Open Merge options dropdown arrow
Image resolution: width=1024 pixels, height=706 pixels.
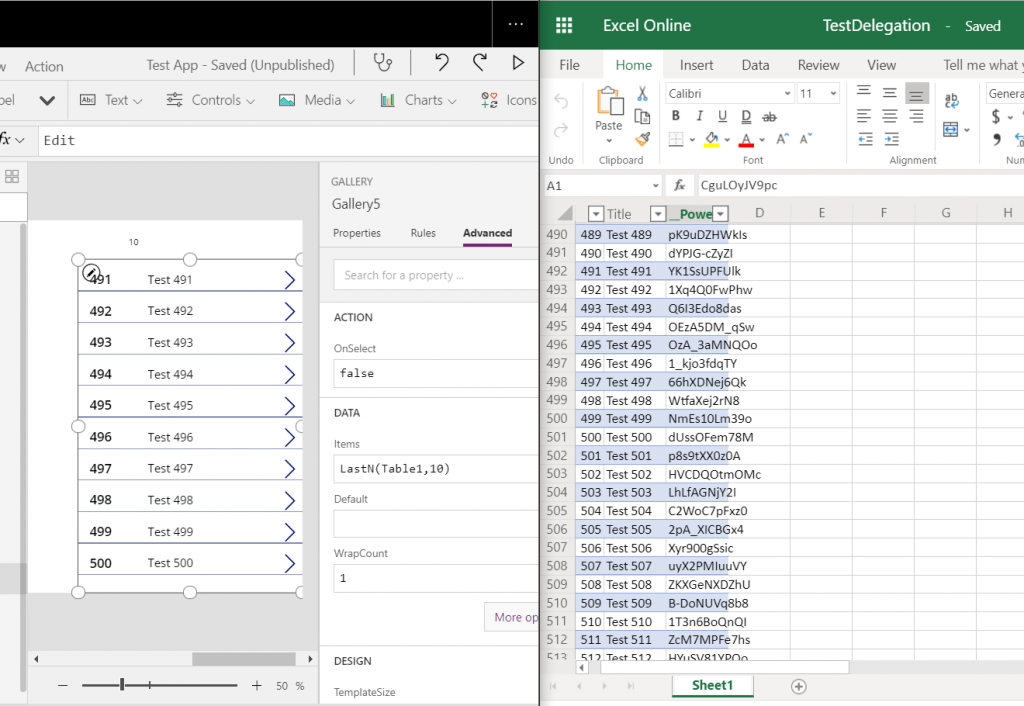967,130
